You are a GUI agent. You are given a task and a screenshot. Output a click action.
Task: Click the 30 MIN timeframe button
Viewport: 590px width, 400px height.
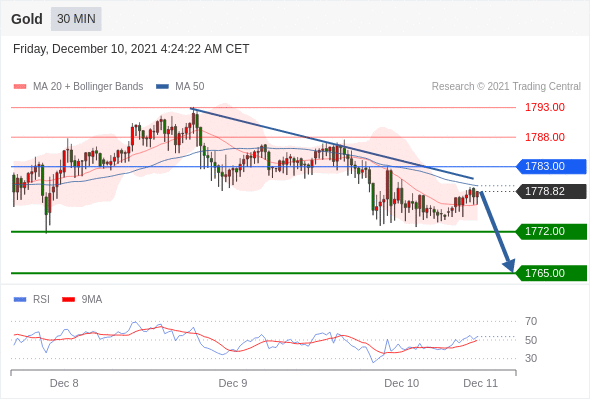click(76, 19)
